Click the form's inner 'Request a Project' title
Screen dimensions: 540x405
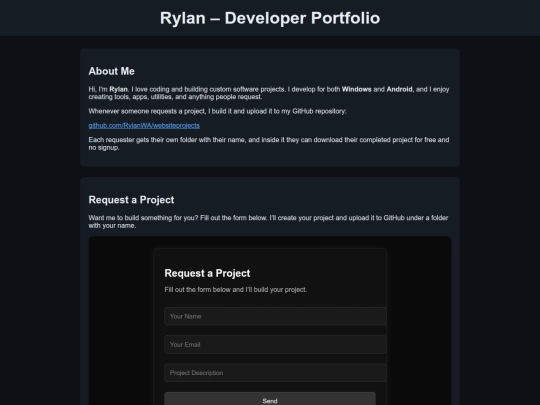(x=207, y=273)
